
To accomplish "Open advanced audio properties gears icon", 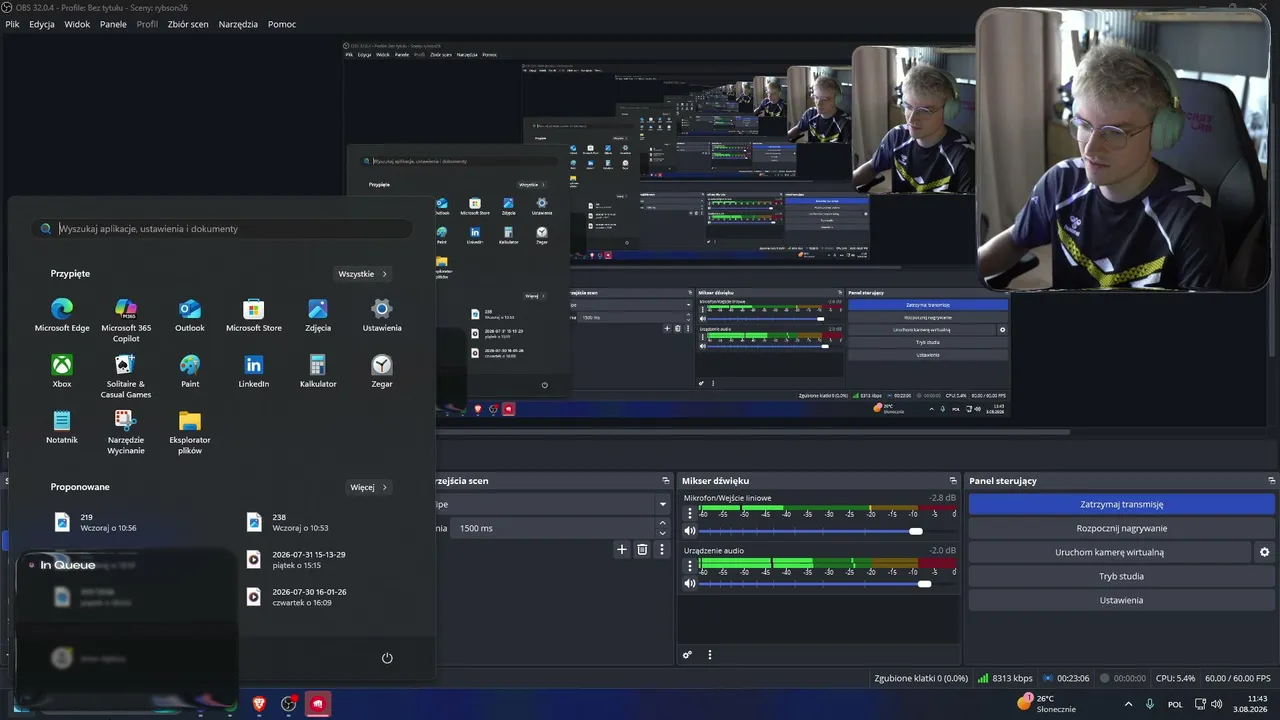I will 687,655.
